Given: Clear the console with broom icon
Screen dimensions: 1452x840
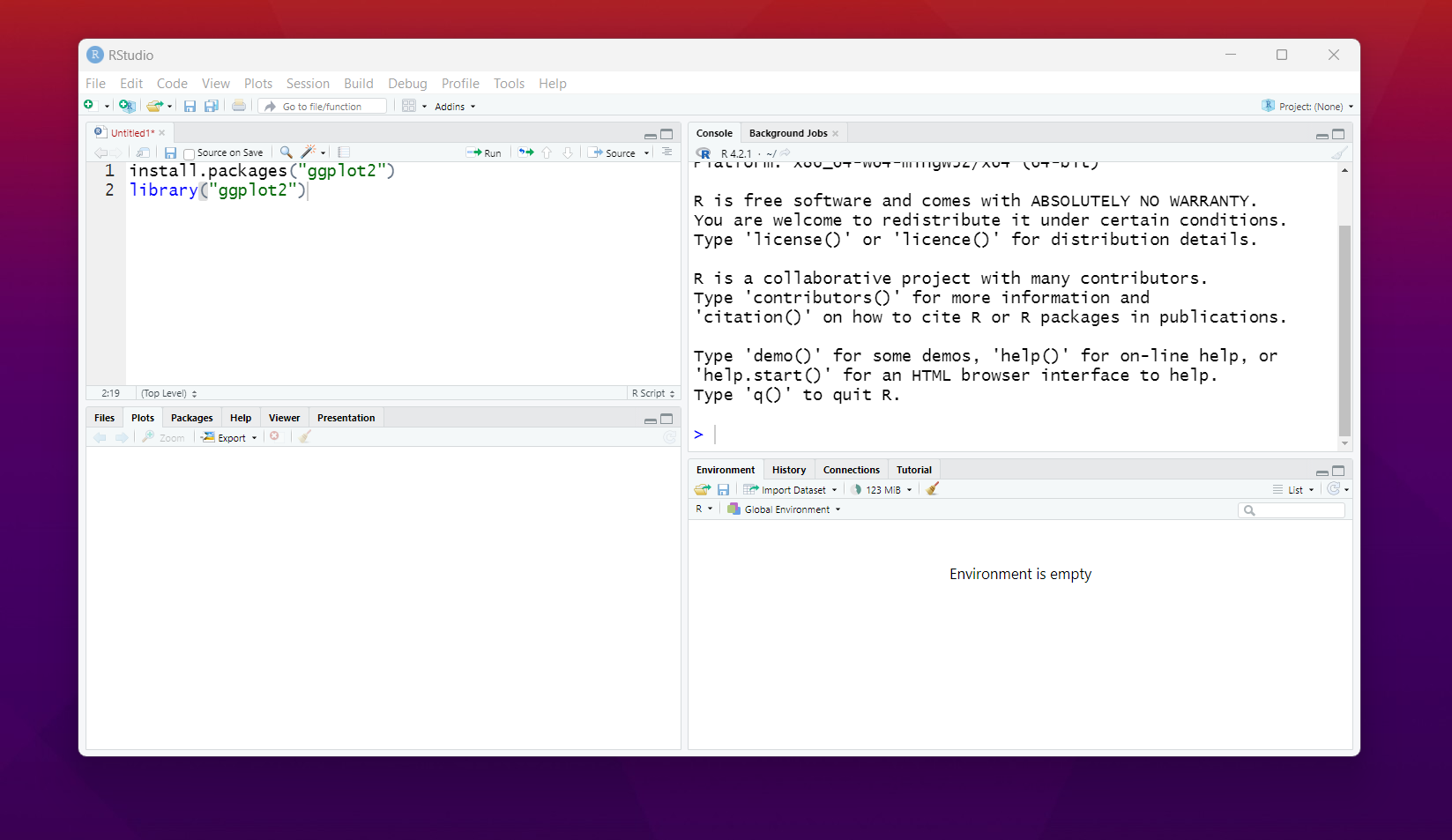Looking at the screenshot, I should coord(1339,152).
